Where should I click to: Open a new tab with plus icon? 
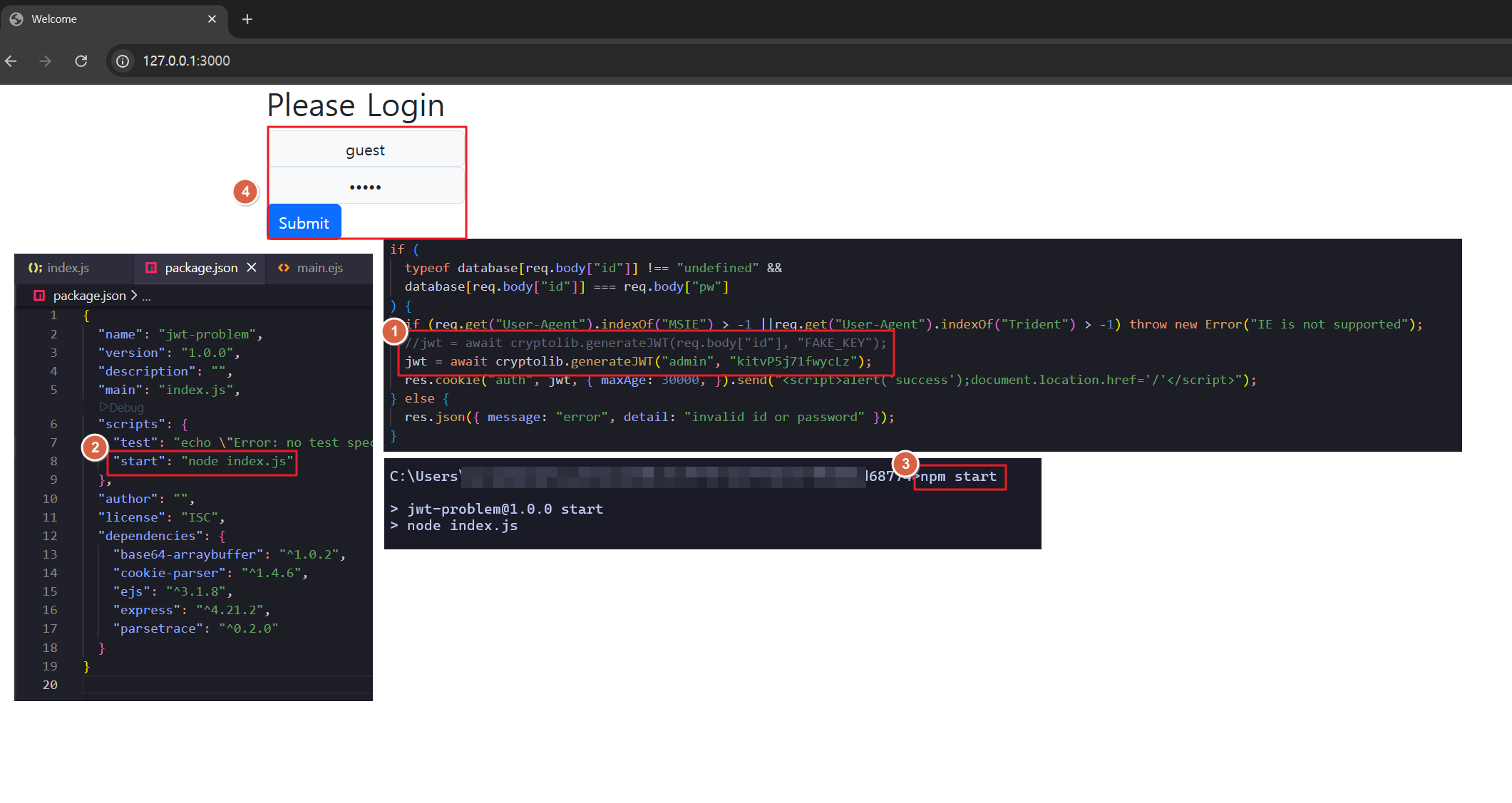(247, 19)
